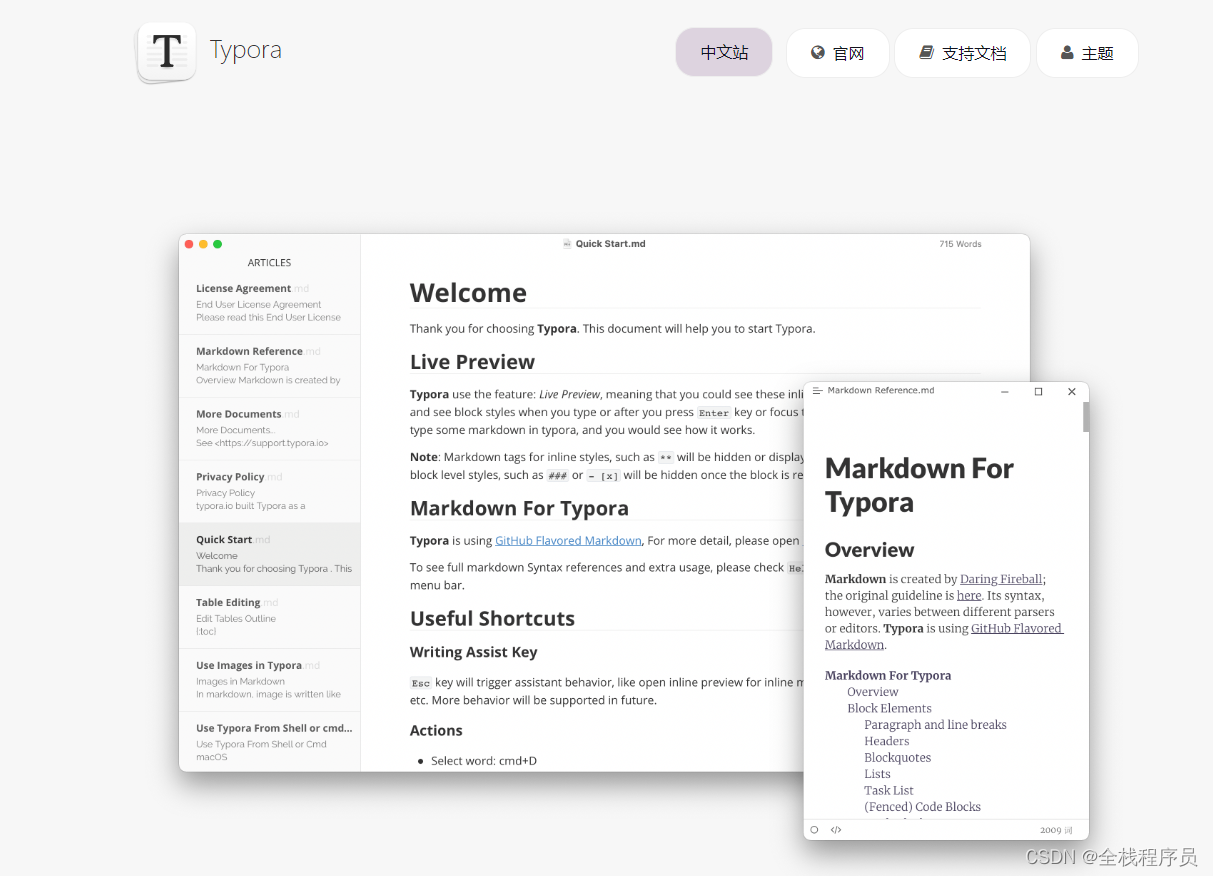Jump to Blockquotes TOC entry
The height and width of the screenshot is (876, 1213).
coord(897,758)
